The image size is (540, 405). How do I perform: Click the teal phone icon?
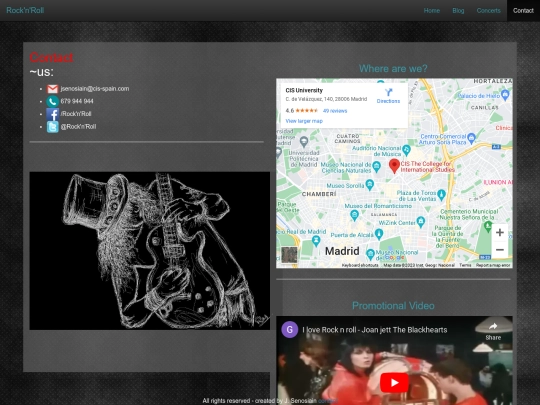point(52,101)
